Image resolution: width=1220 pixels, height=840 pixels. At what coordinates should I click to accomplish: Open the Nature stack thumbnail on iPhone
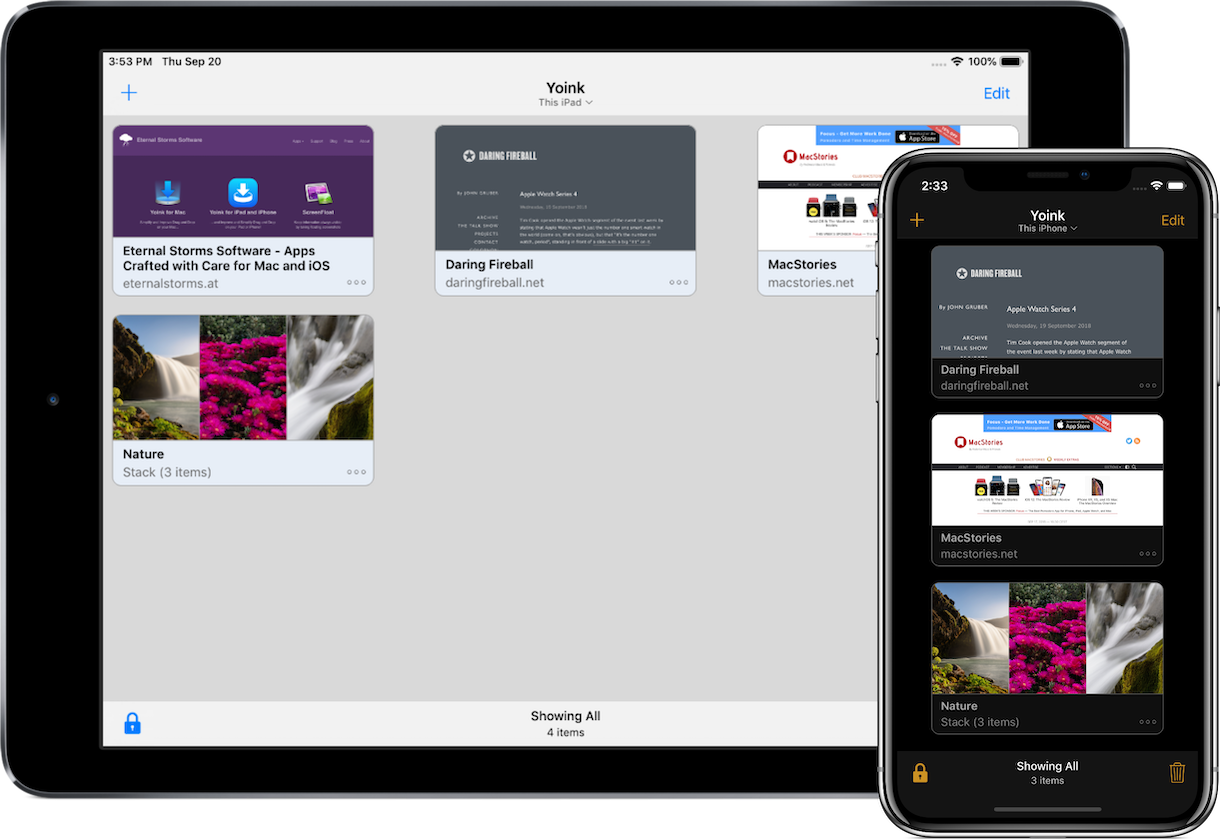pyautogui.click(x=1047, y=638)
